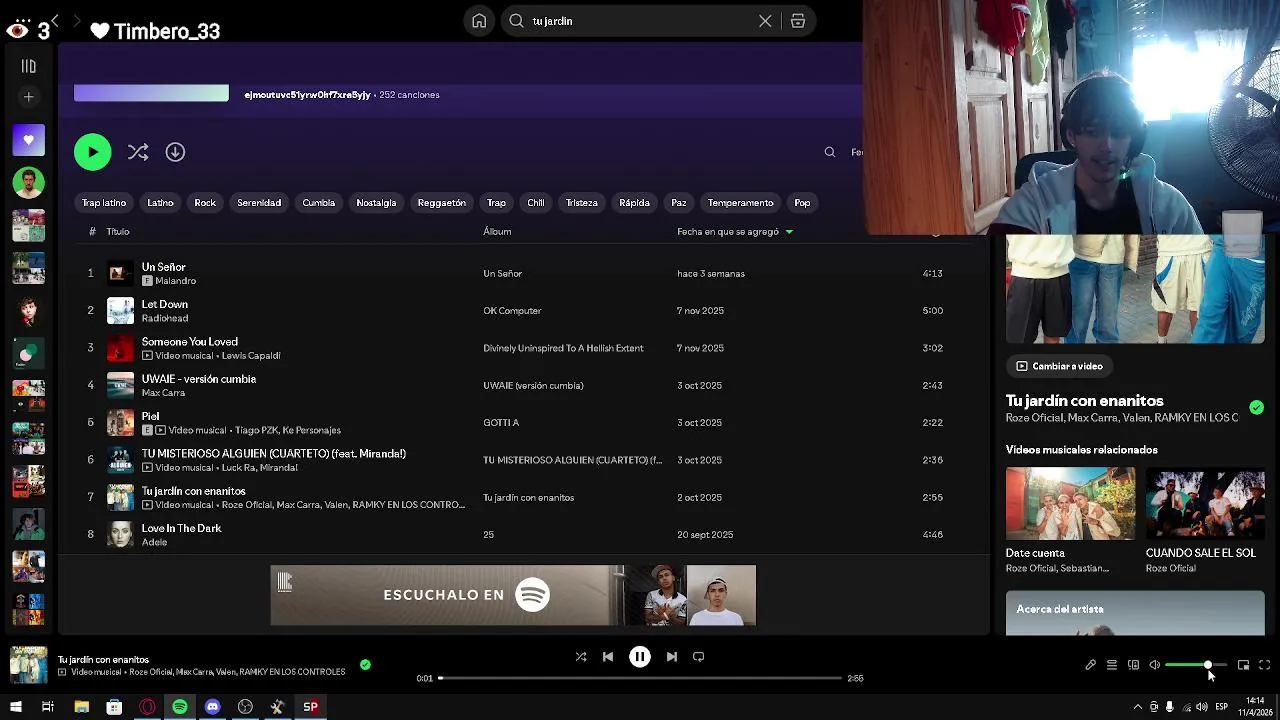
Task: Open related video CUANDO SALE EL SOL
Action: [x=1205, y=520]
